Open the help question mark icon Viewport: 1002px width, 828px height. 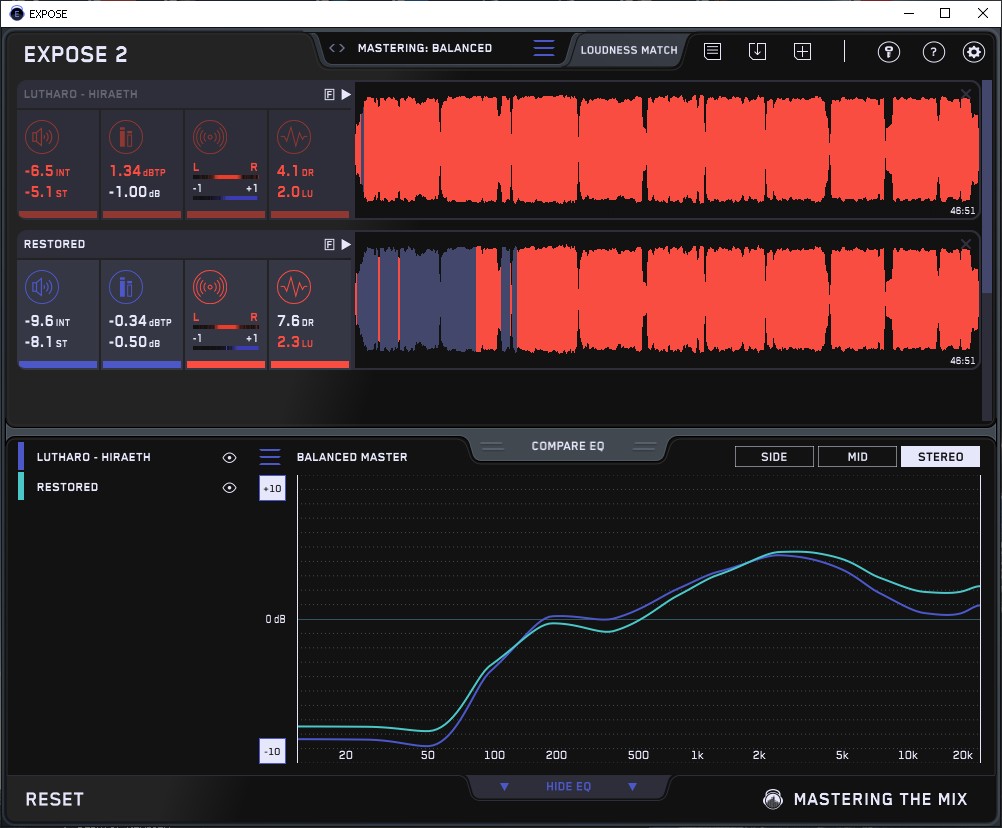933,52
